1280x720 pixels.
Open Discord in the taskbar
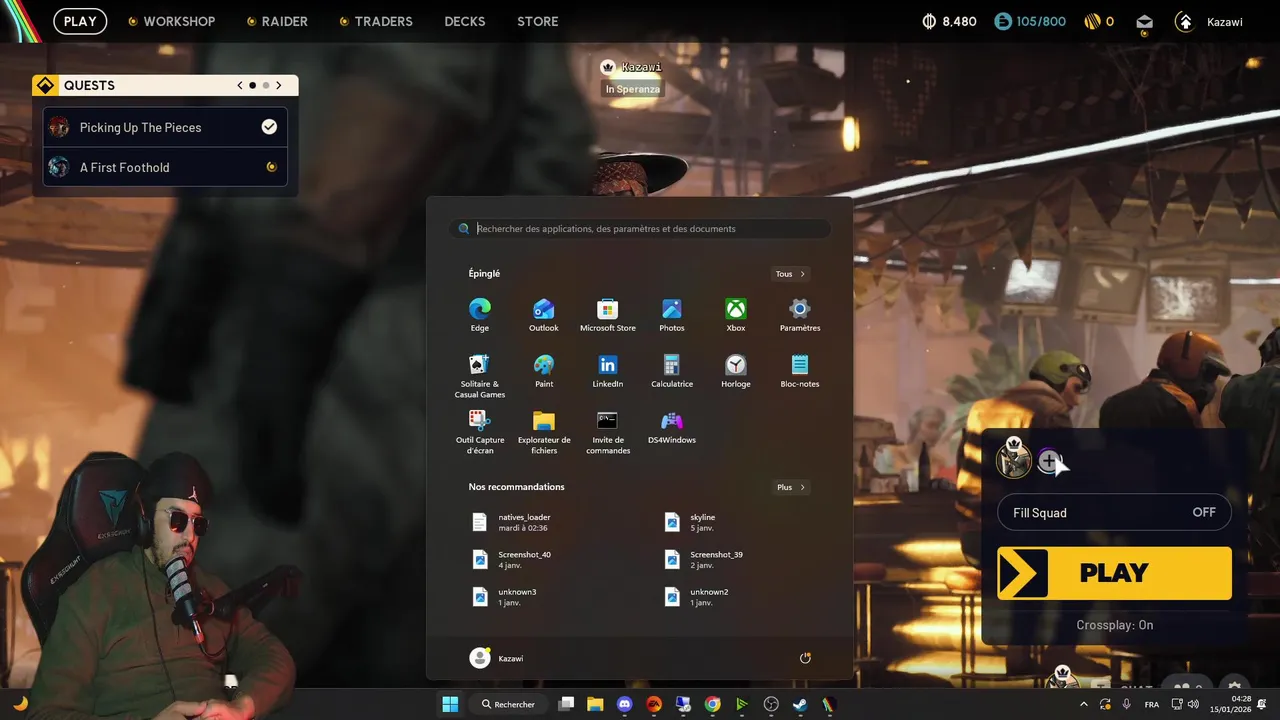click(625, 704)
